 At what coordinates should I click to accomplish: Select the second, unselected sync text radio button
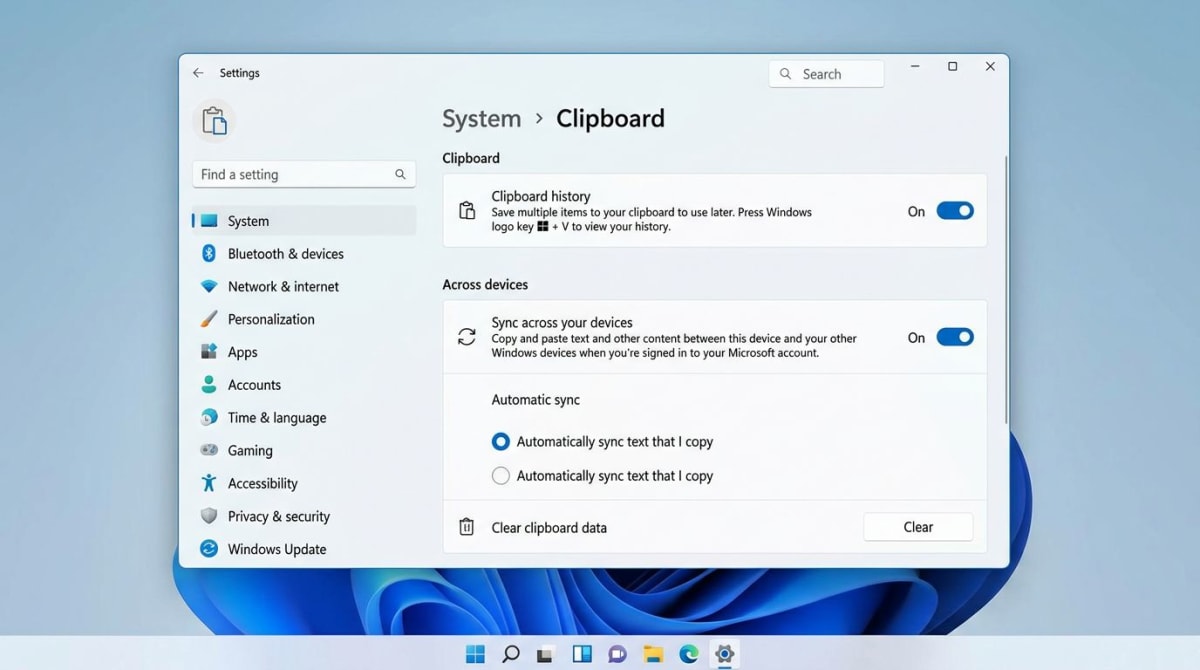coord(501,476)
